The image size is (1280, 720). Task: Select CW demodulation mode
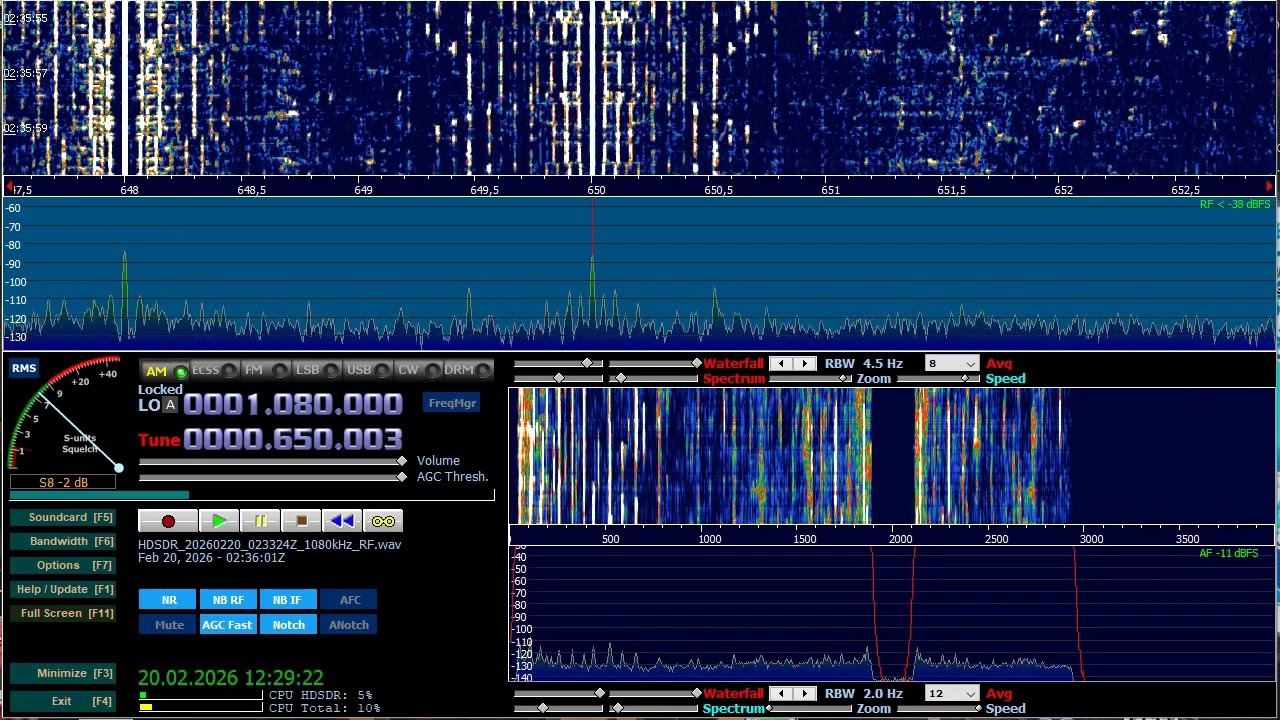pyautogui.click(x=417, y=371)
